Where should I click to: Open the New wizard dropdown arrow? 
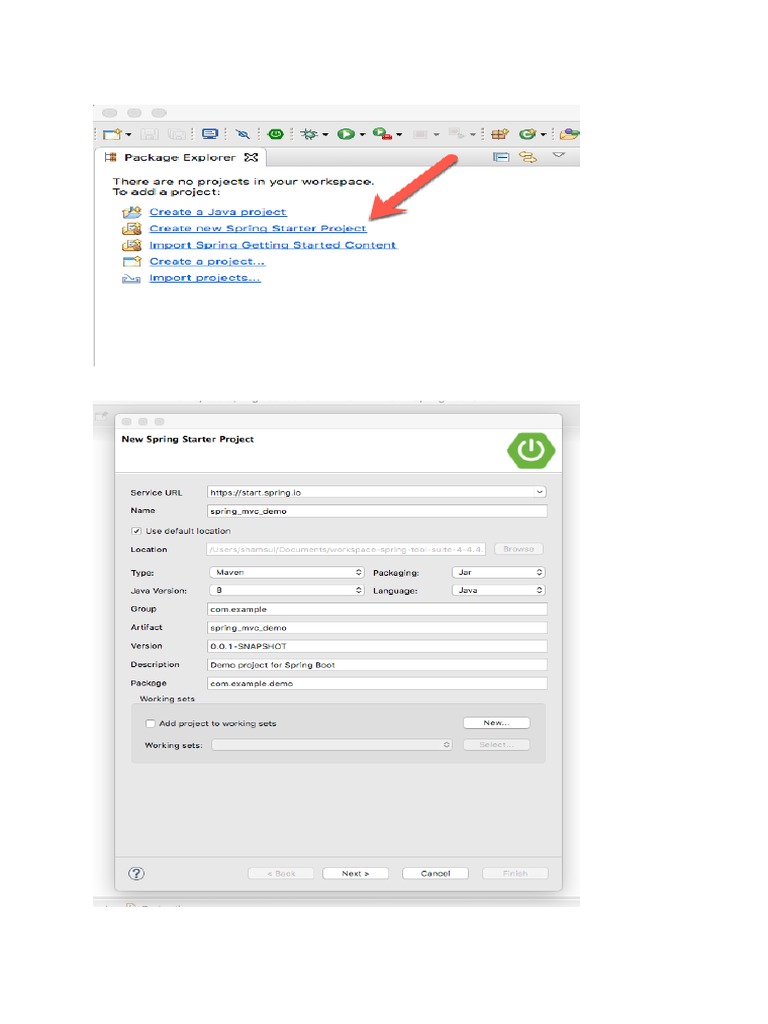coord(128,135)
